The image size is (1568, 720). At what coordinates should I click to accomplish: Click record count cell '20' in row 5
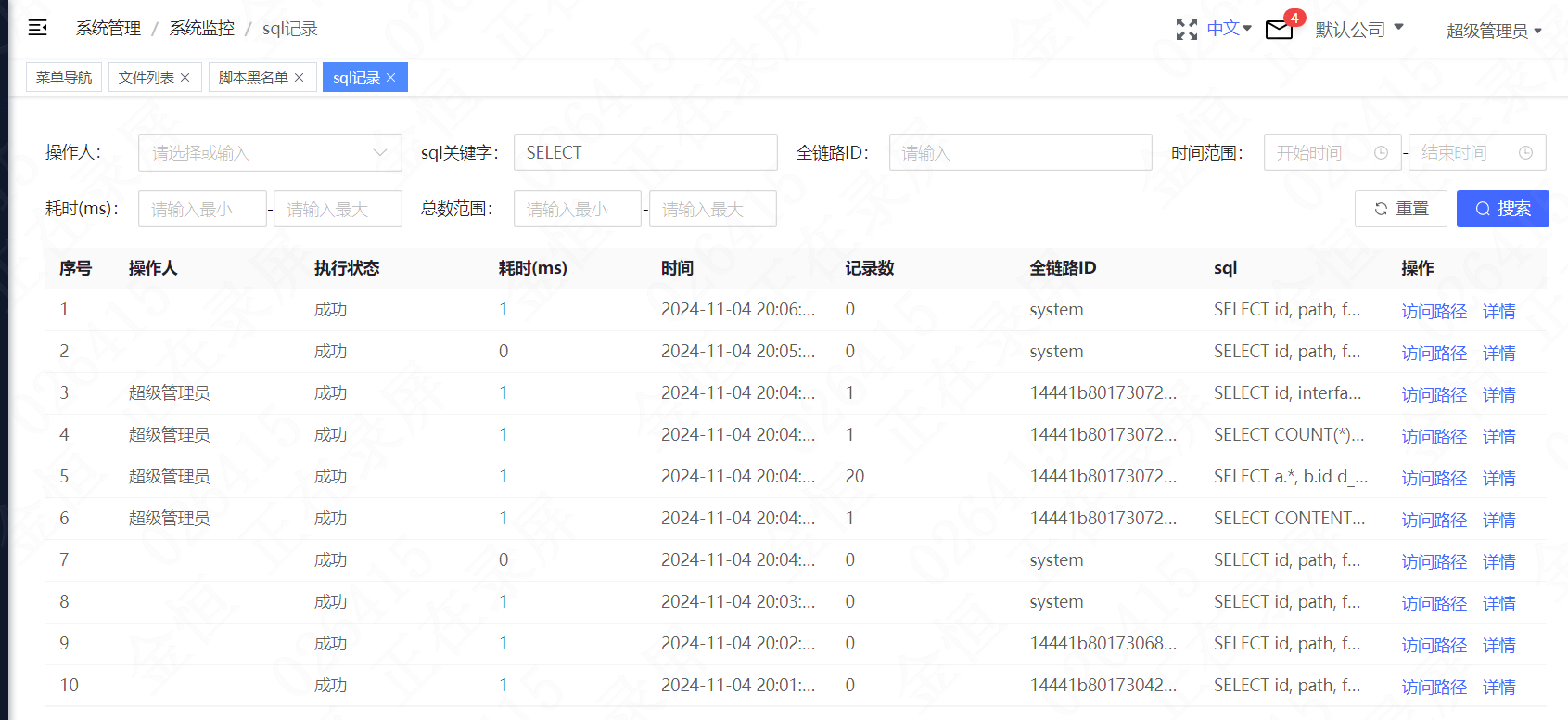(855, 477)
